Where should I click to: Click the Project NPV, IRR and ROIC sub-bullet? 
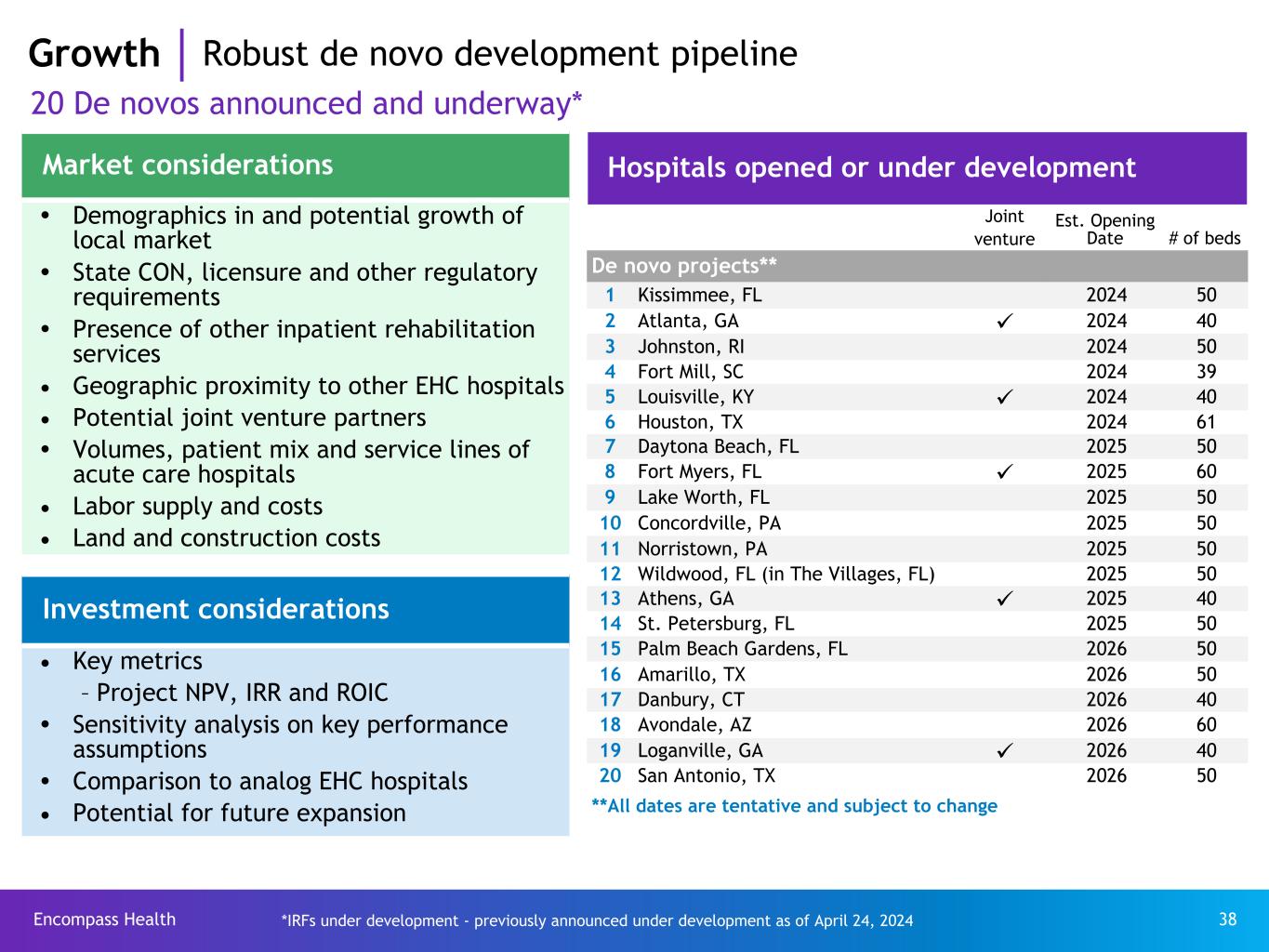tap(242, 694)
